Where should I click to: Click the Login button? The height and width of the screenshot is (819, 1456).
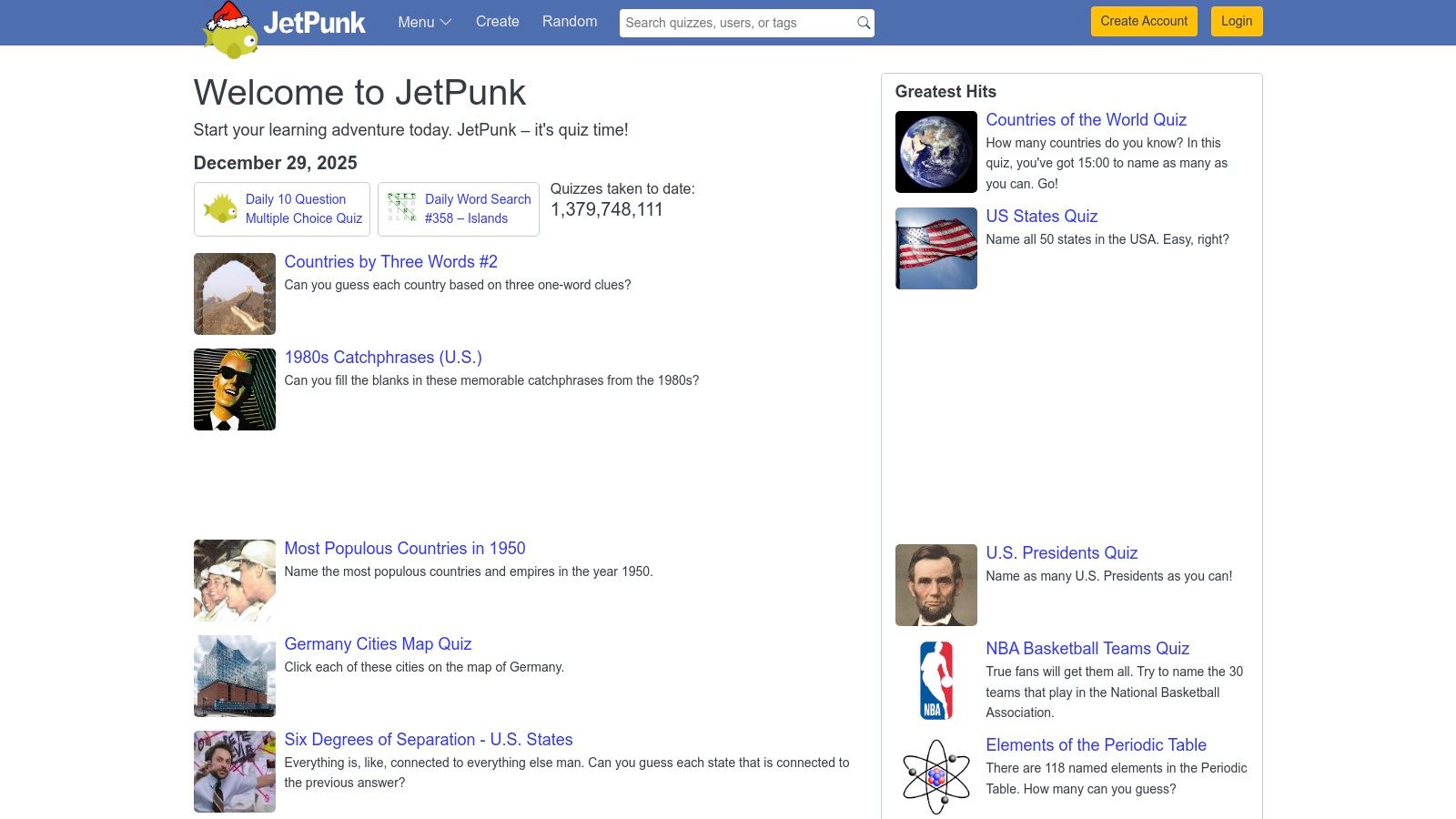coord(1236,21)
